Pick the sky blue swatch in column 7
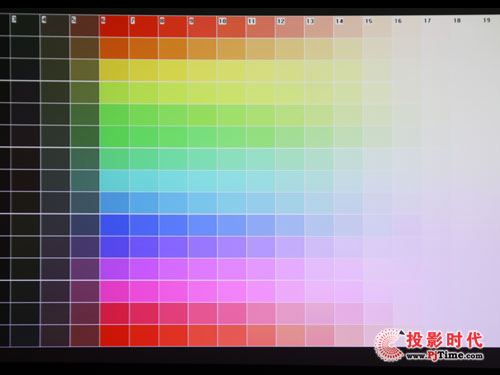This screenshot has width=500, height=375. pyautogui.click(x=143, y=203)
